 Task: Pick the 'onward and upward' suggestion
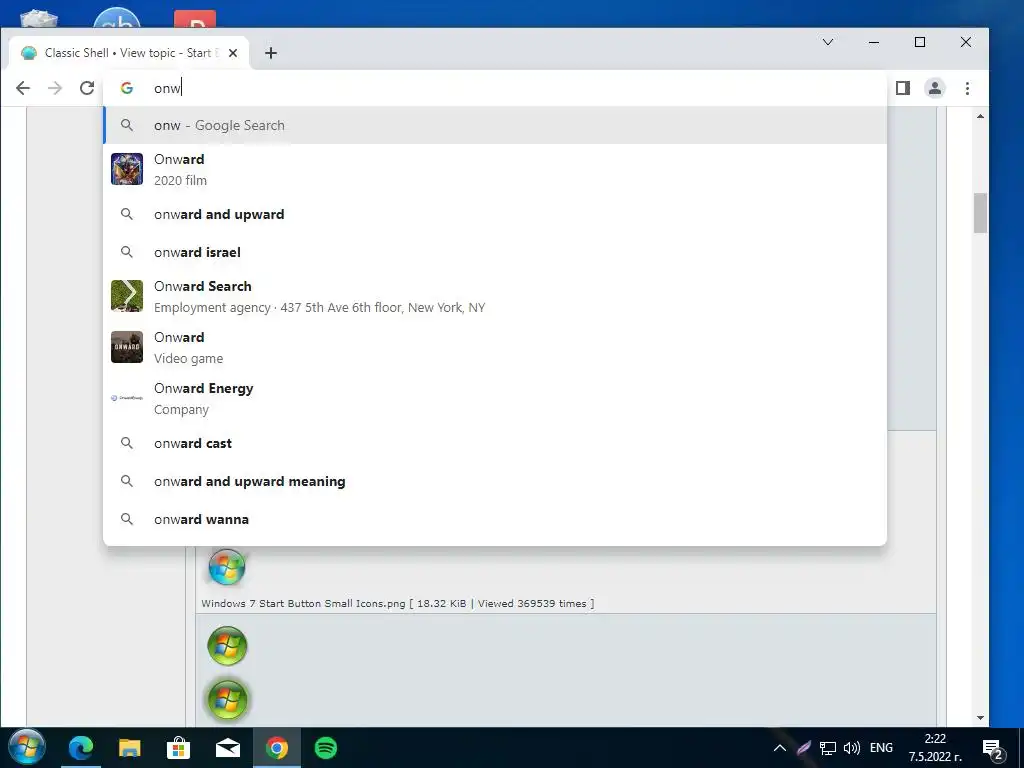pyautogui.click(x=495, y=214)
